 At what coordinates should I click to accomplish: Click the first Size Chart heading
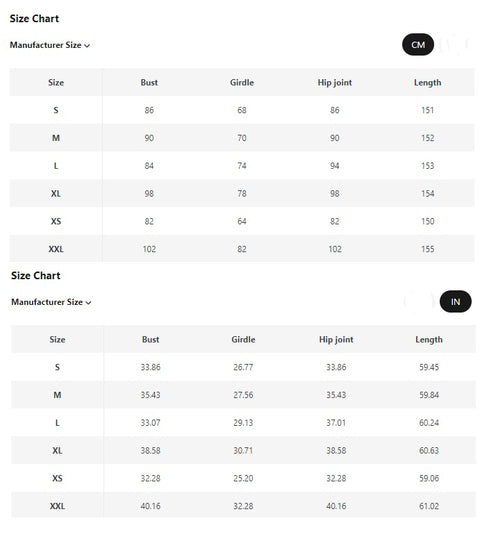pyautogui.click(x=34, y=19)
